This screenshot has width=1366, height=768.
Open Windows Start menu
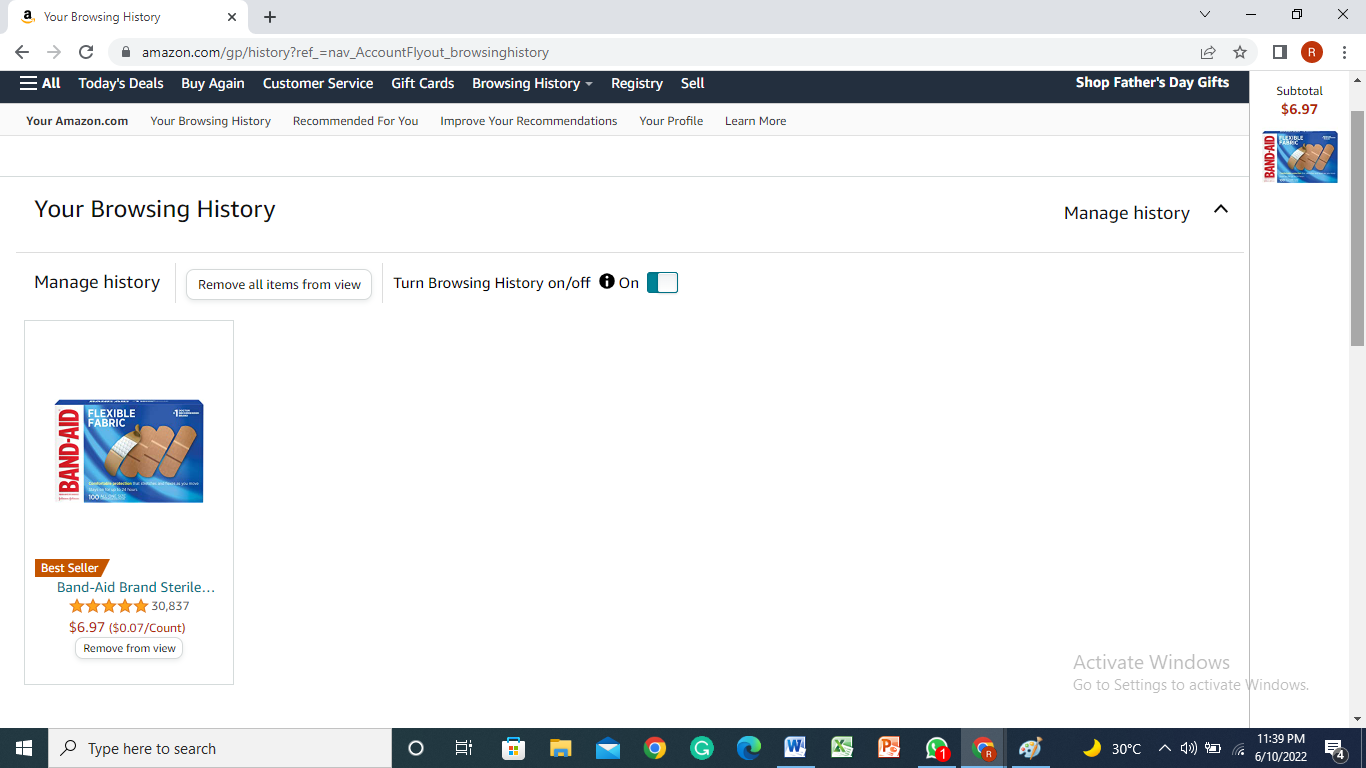[24, 748]
